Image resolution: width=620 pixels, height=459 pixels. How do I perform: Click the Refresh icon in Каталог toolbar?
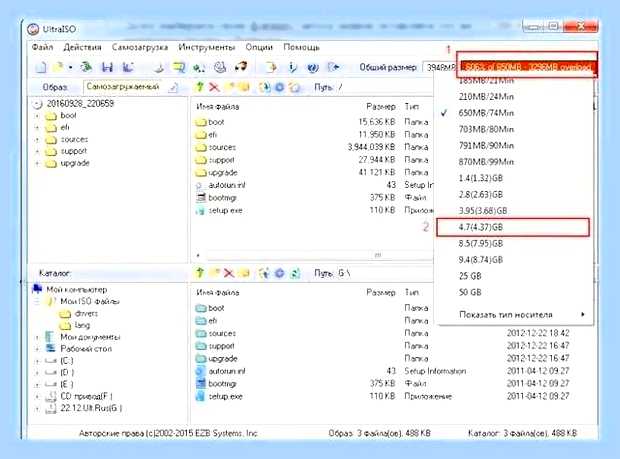295,273
